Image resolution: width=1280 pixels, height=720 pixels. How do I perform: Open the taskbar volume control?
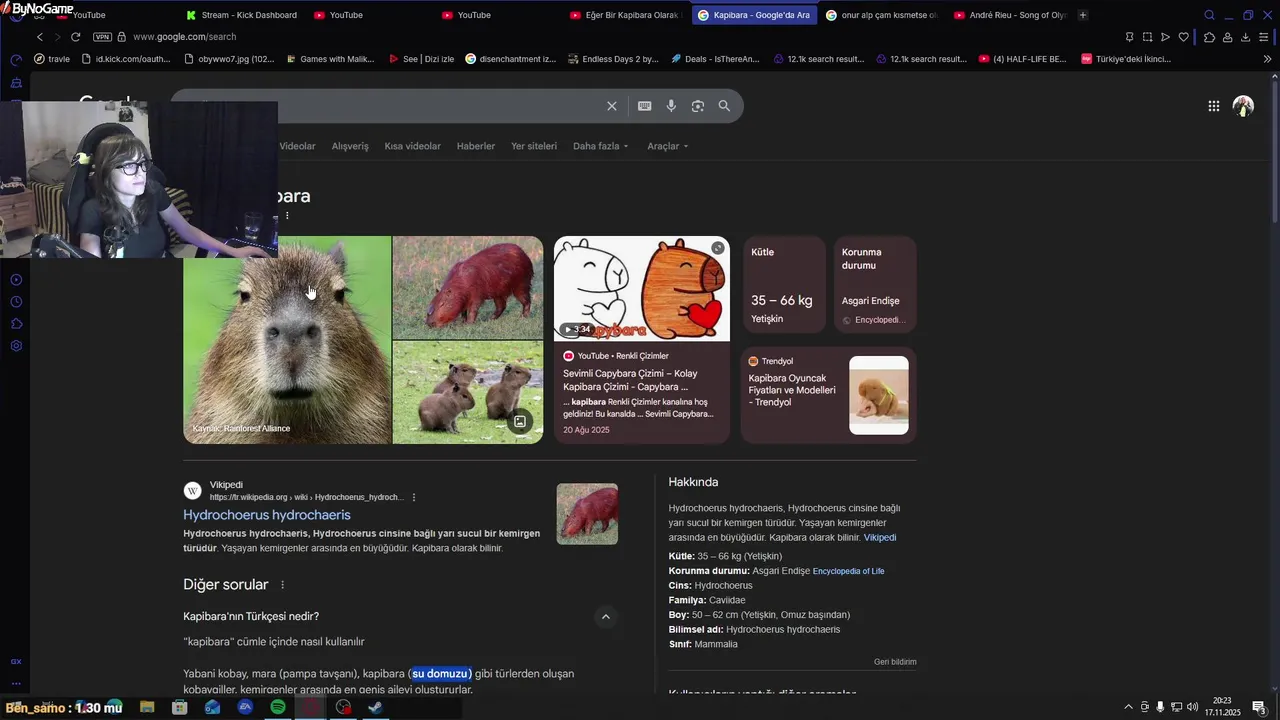(1192, 707)
